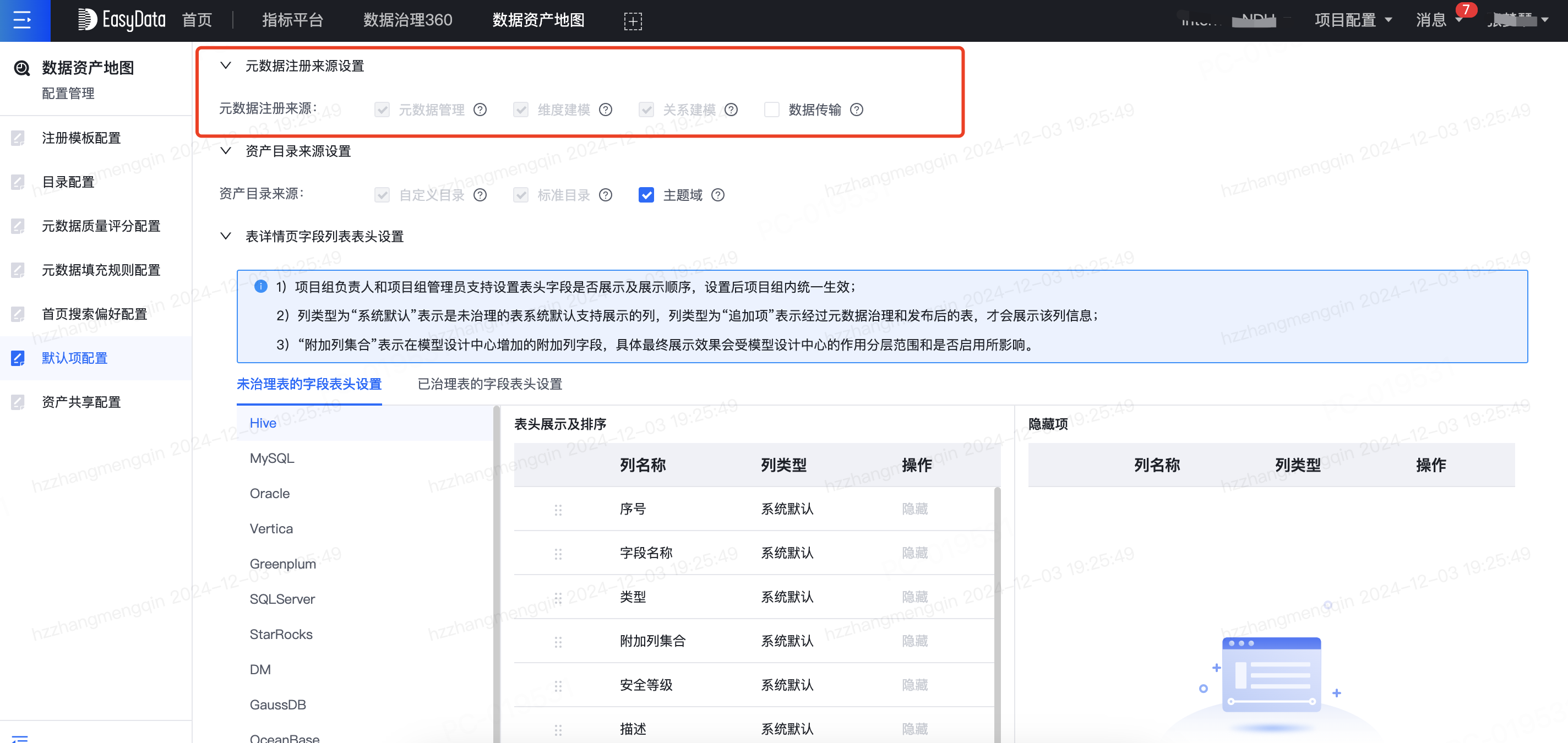The image size is (1568, 743).
Task: Click the 标准目录 checkbox
Action: point(520,195)
